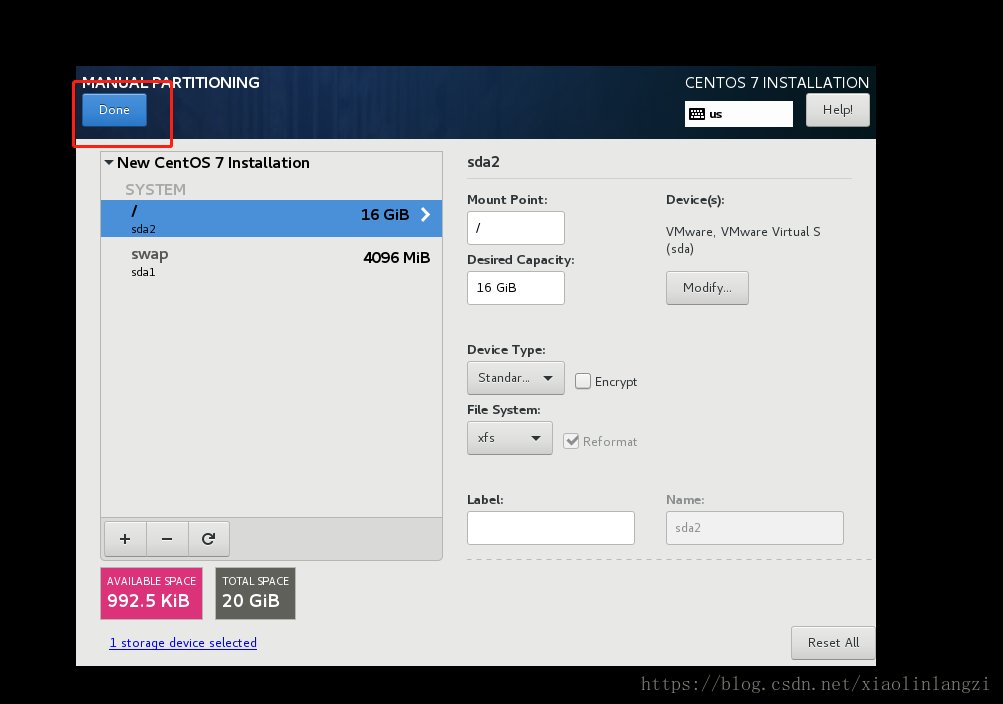
Task: Enable the Encrypt checkbox
Action: 583,381
